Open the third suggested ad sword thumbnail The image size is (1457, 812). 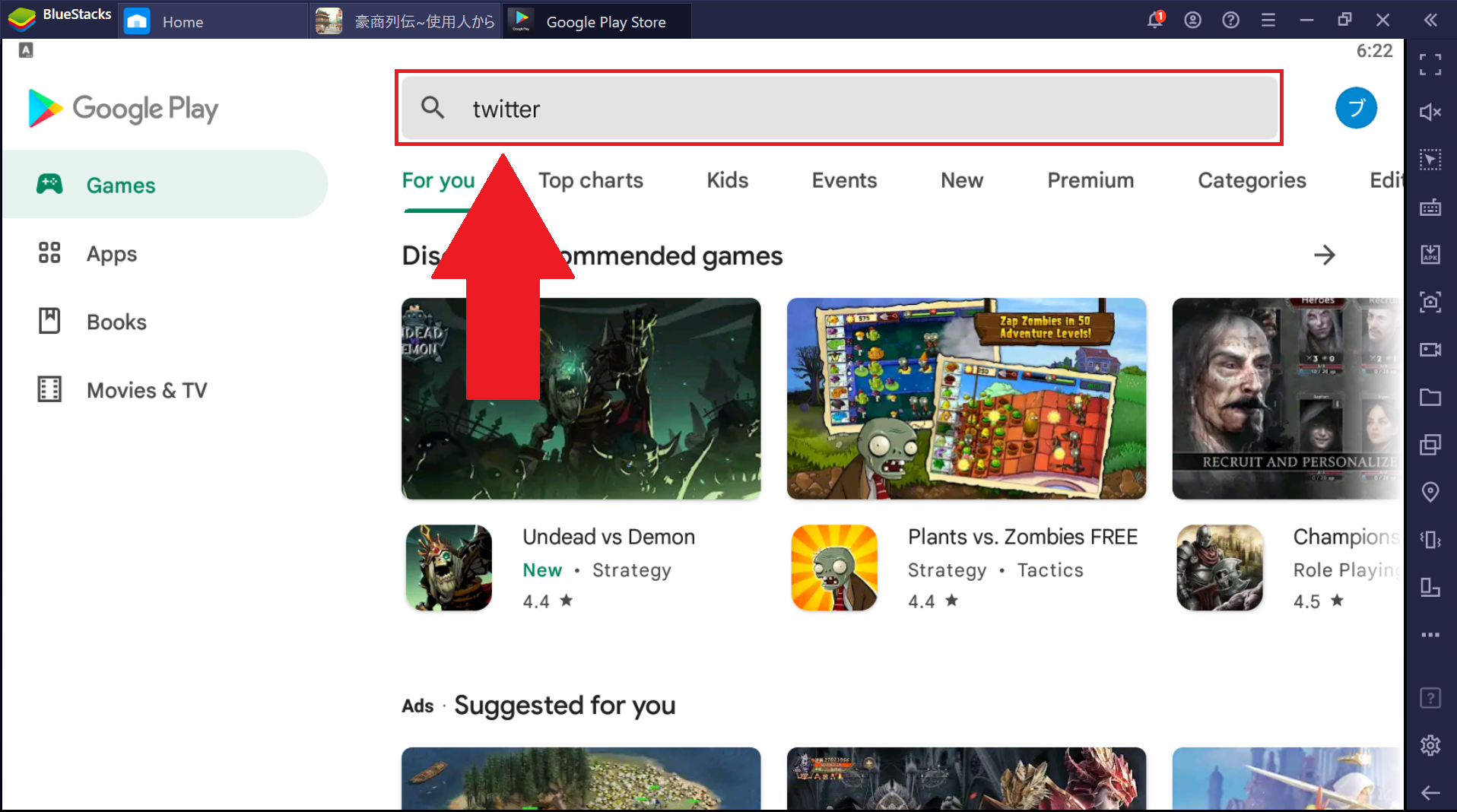[1287, 779]
